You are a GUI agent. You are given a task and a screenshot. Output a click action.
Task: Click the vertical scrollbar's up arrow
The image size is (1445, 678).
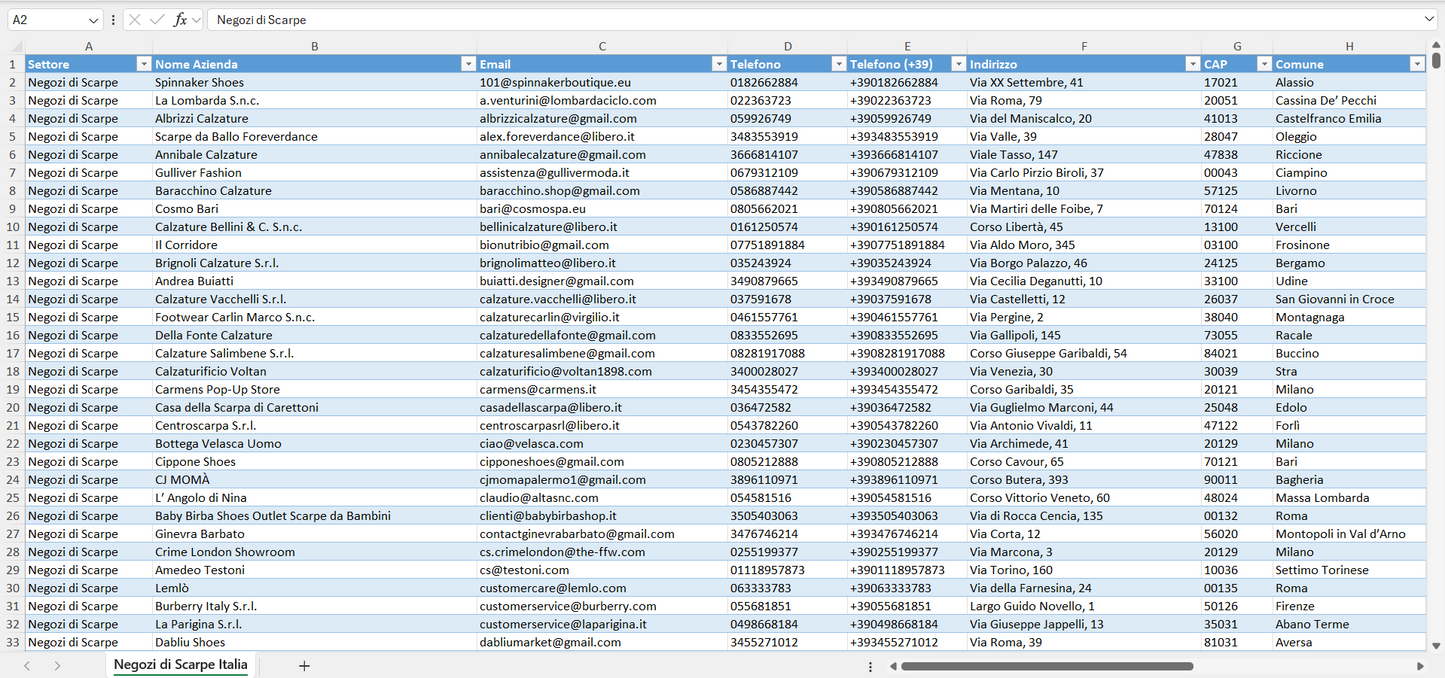pos(1437,46)
